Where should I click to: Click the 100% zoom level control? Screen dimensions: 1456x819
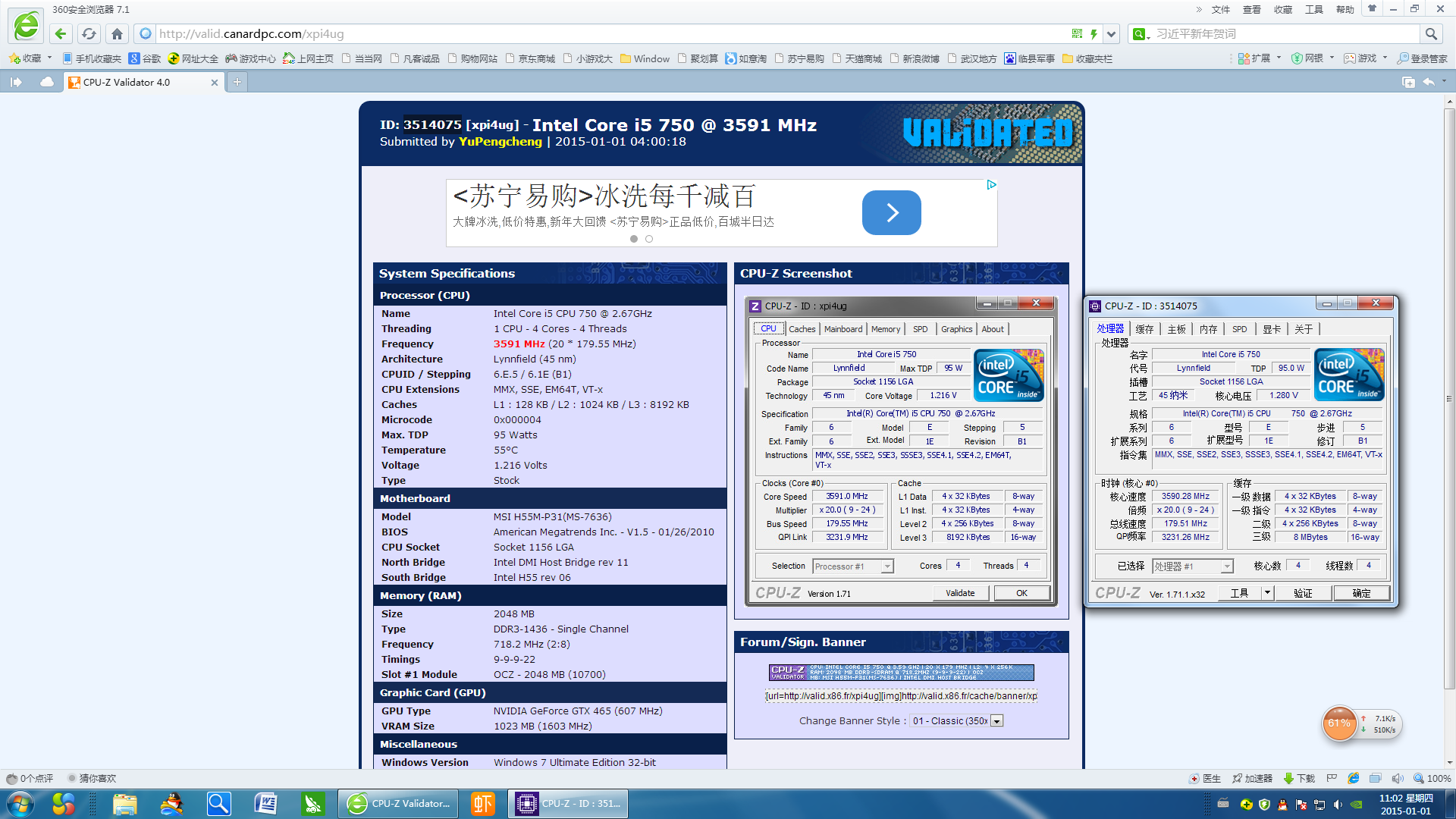coord(1432,778)
